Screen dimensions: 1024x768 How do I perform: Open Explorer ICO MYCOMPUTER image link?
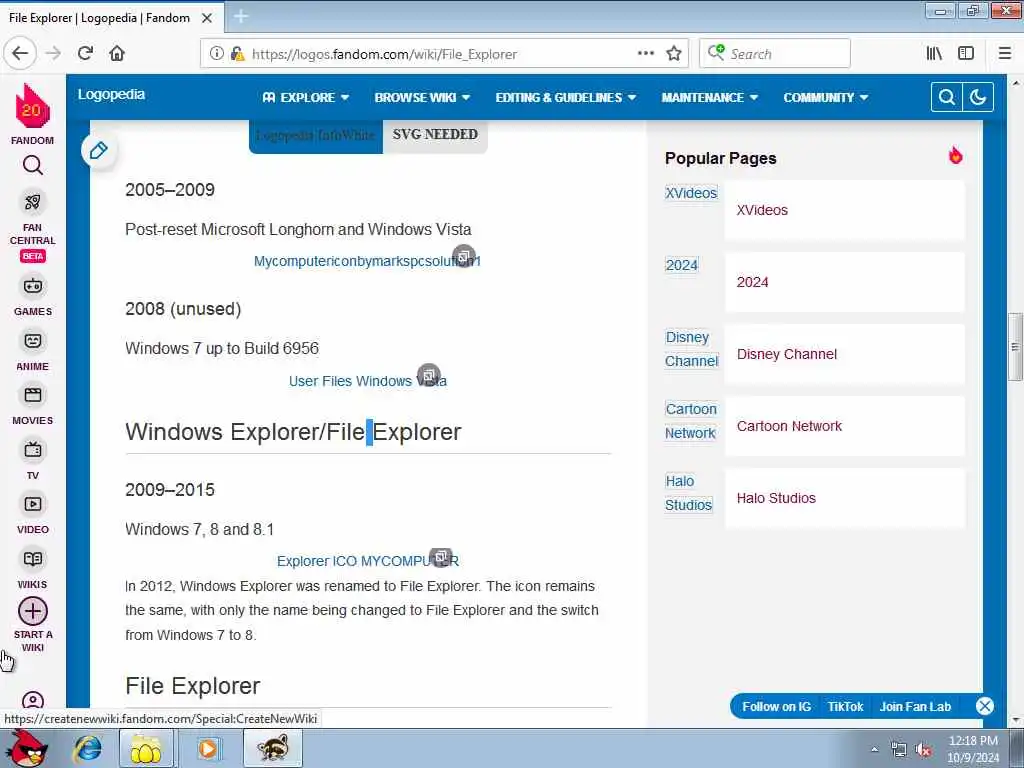click(368, 561)
